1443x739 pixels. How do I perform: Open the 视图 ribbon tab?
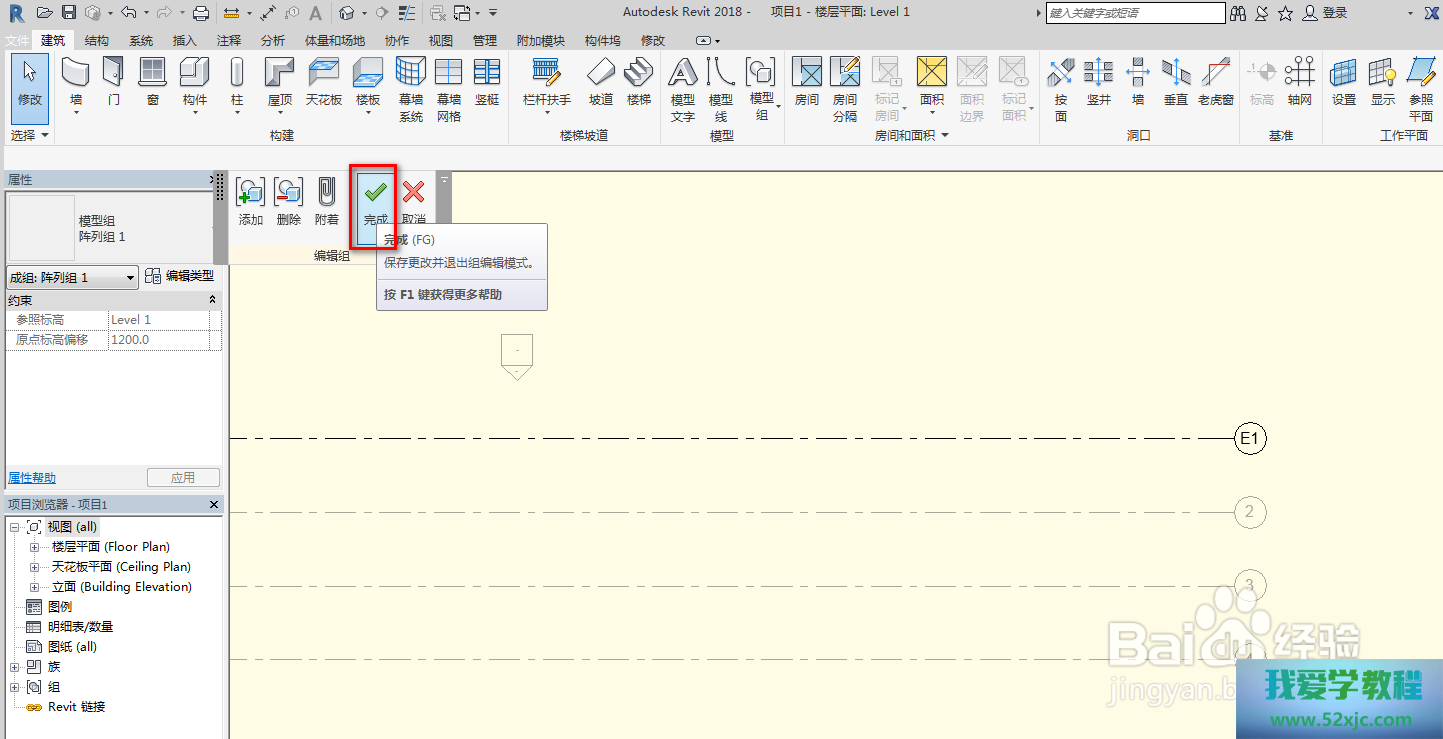440,41
